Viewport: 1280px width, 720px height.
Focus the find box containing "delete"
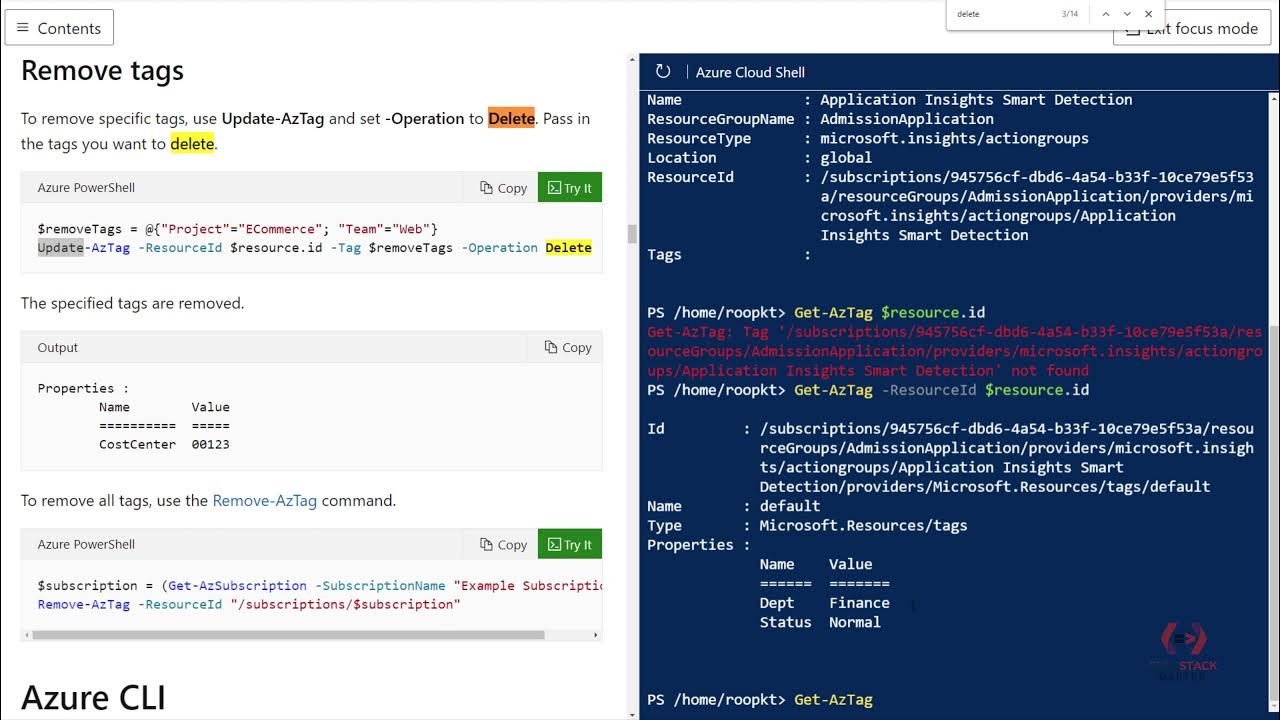[1000, 14]
